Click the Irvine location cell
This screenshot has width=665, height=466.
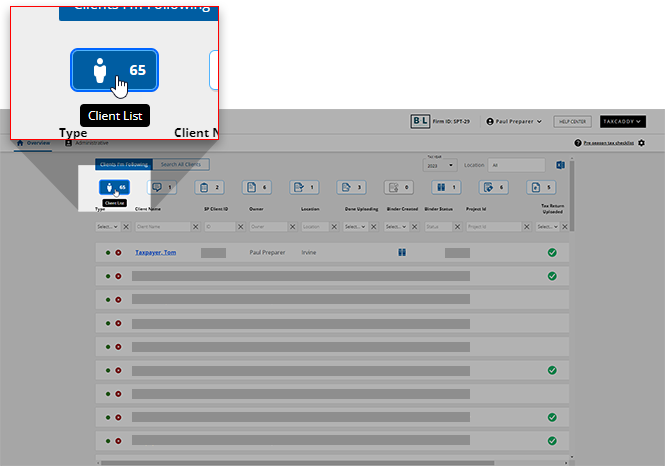(x=309, y=252)
